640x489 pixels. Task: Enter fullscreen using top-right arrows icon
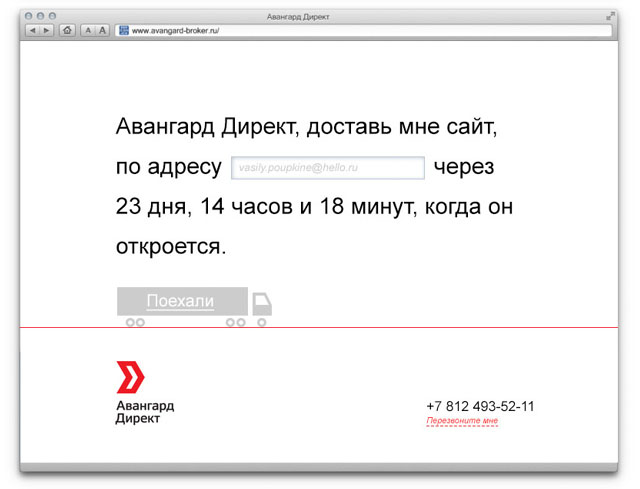coord(610,17)
